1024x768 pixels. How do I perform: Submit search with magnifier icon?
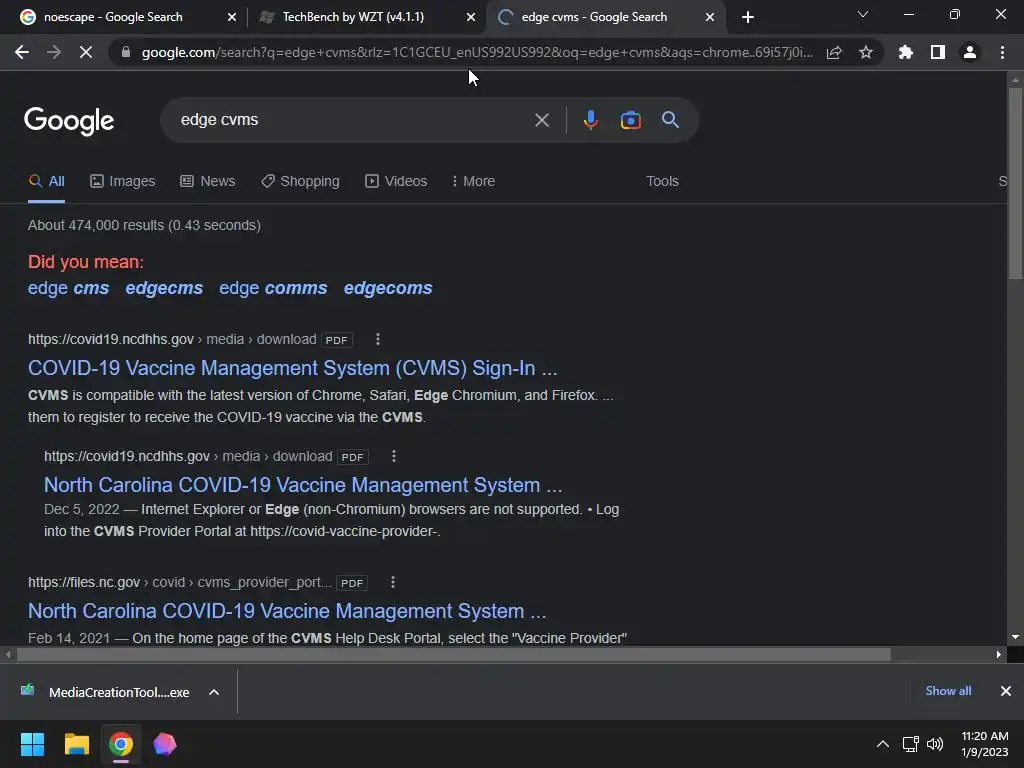click(670, 120)
